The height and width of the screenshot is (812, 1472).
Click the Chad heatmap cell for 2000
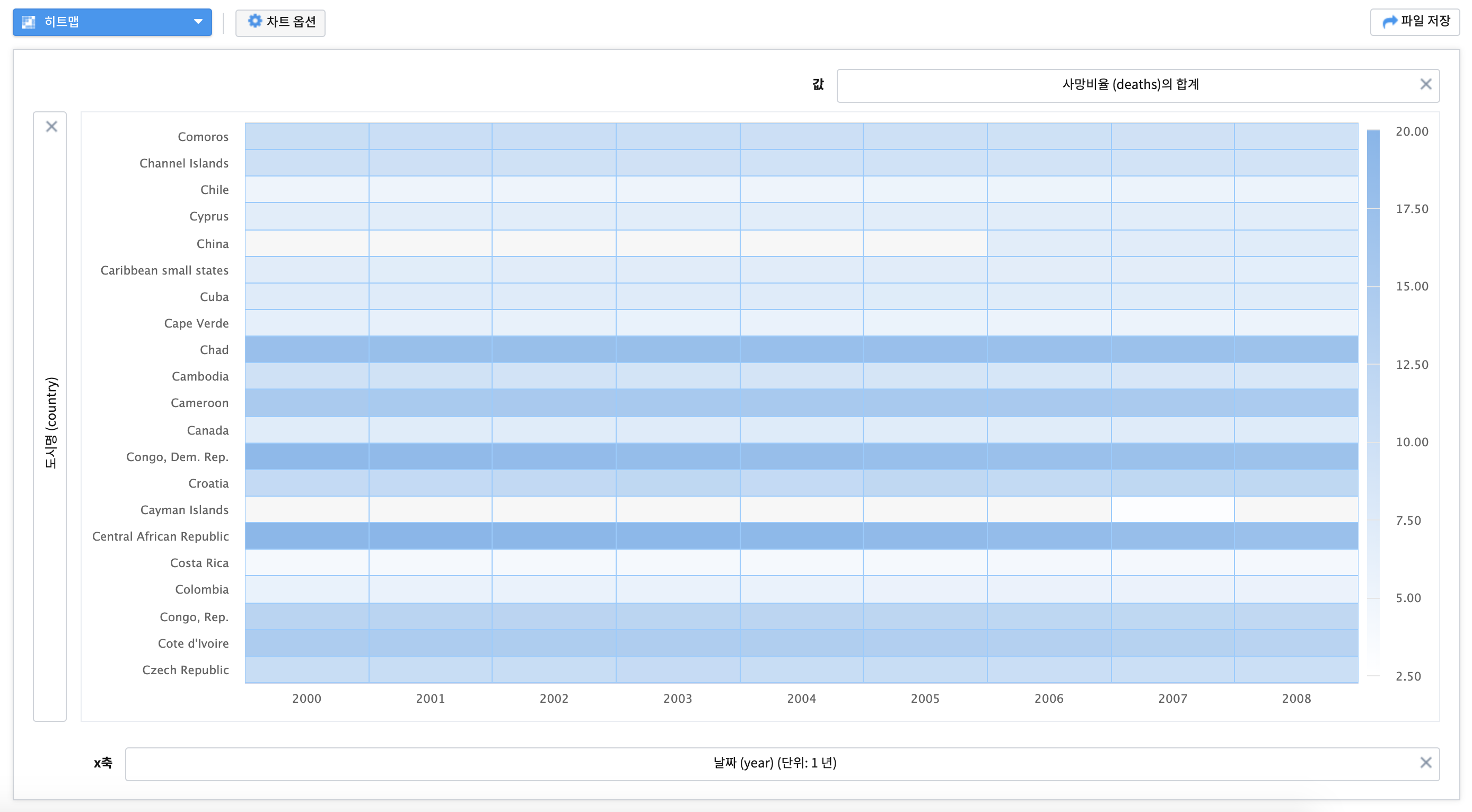tap(307, 349)
